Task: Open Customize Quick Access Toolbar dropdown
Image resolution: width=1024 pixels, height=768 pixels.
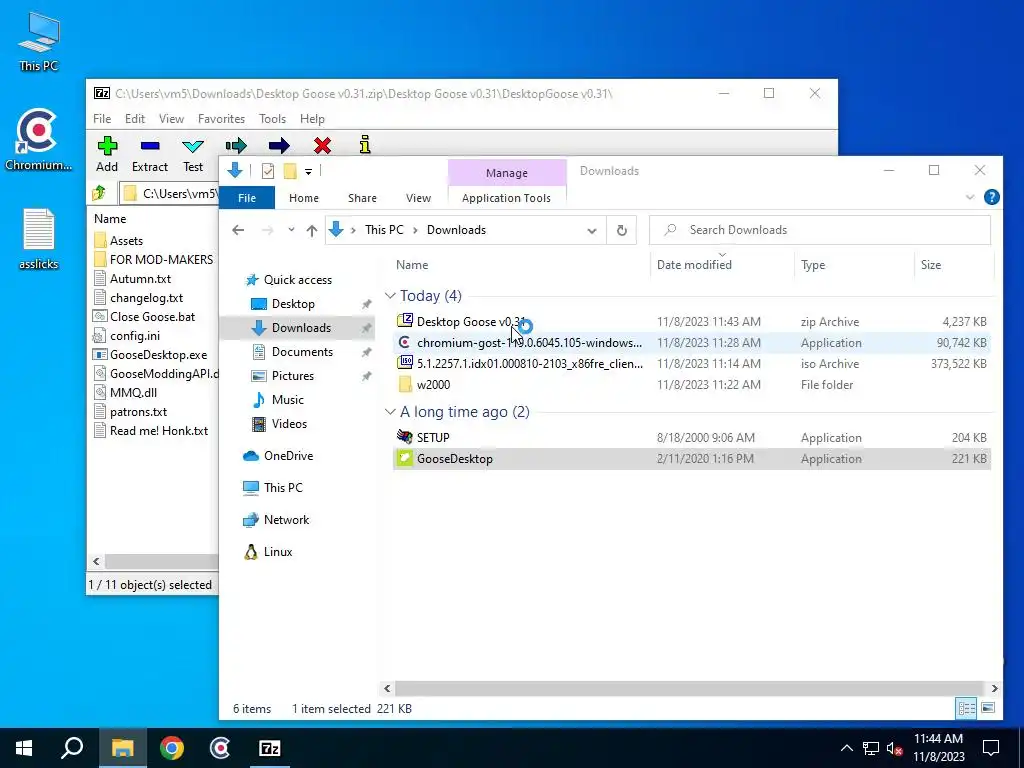Action: click(308, 172)
